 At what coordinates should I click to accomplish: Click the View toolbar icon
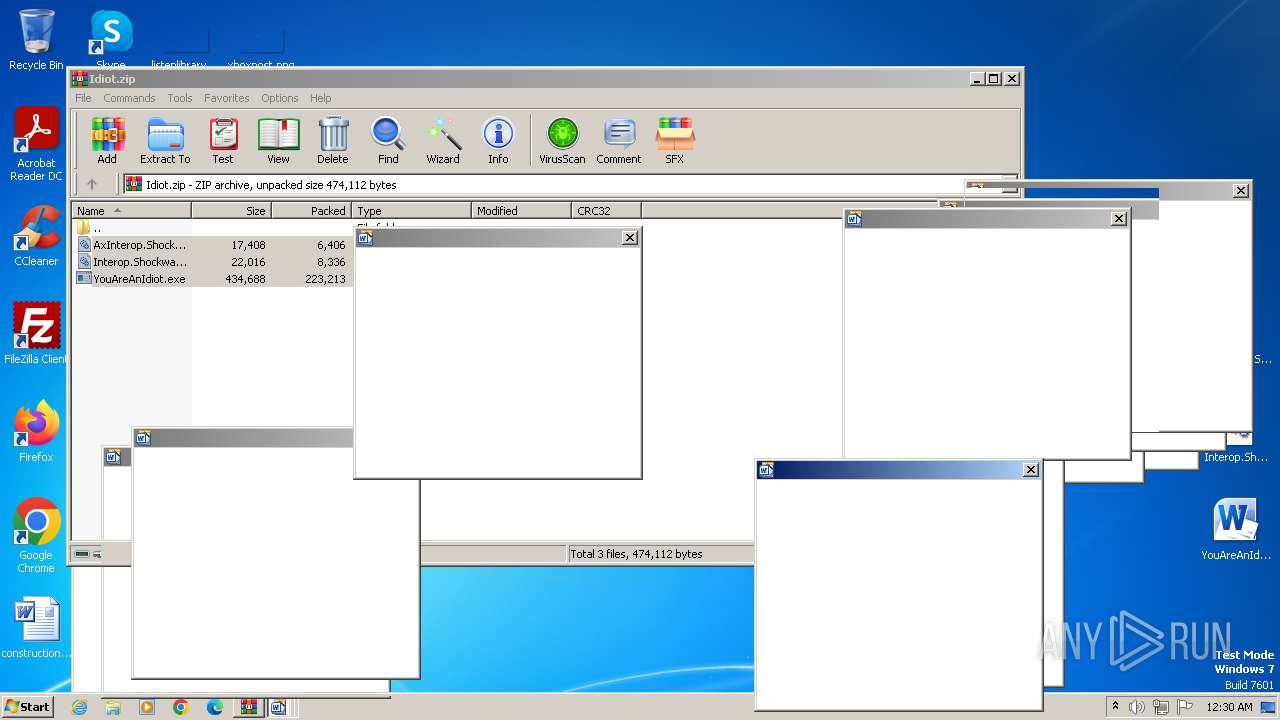click(x=278, y=140)
